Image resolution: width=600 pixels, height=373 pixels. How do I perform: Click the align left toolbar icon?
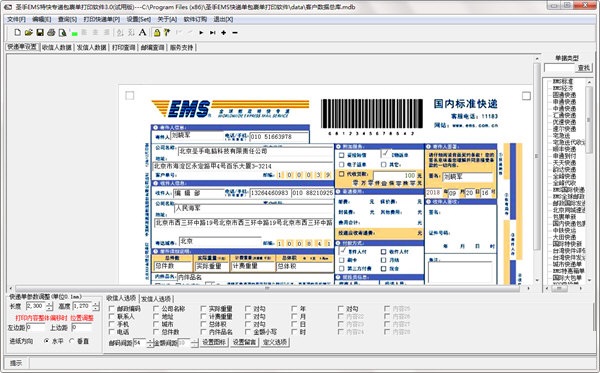click(x=84, y=33)
